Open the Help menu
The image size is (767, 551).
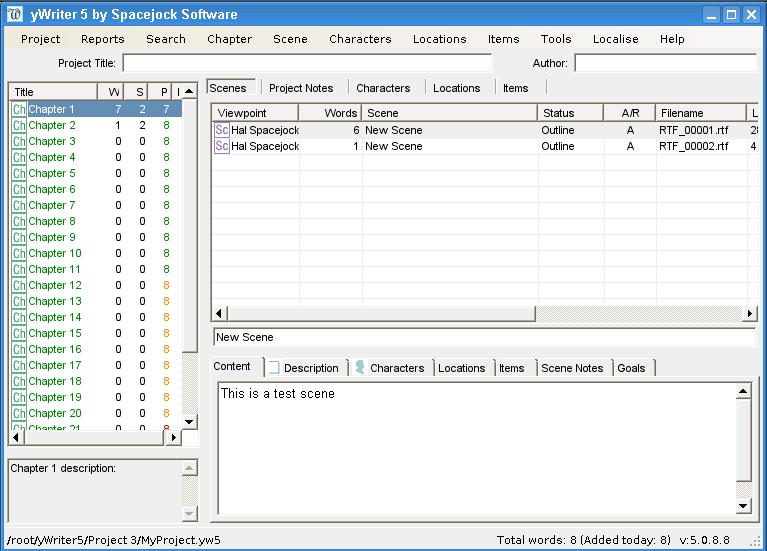pos(672,39)
